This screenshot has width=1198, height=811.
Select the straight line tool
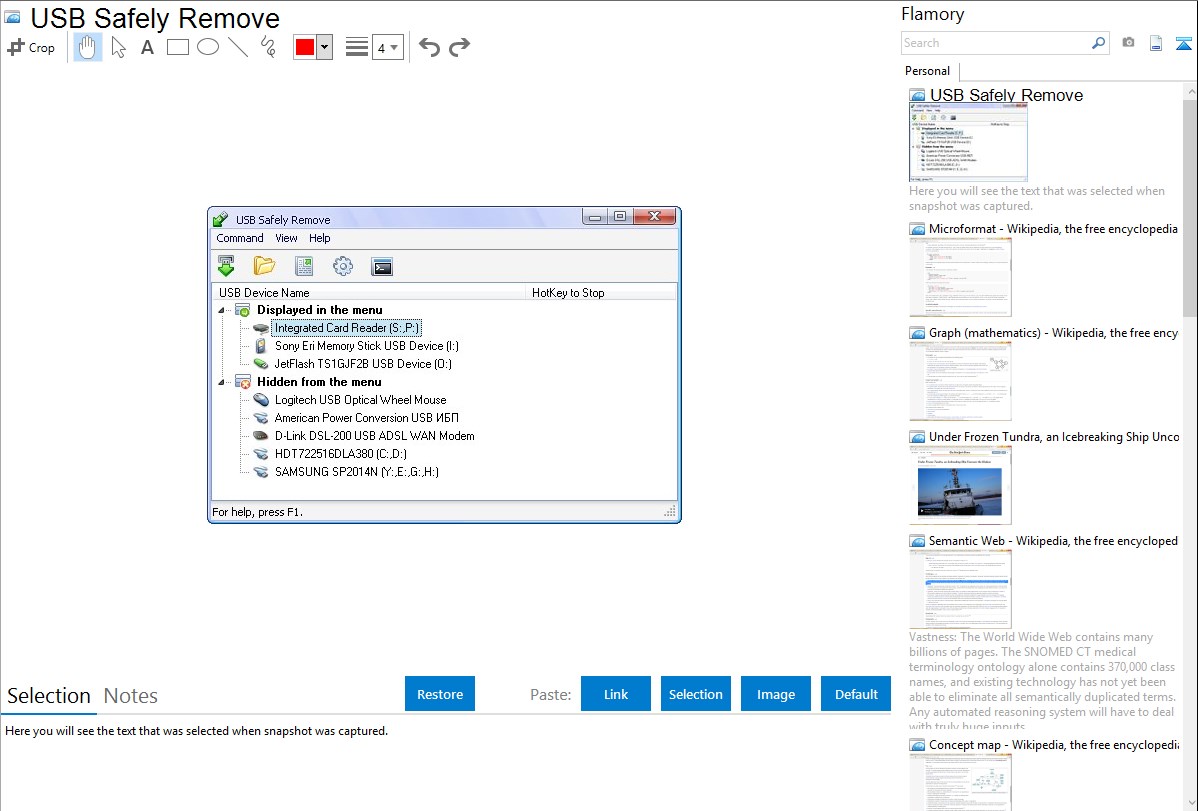(x=238, y=47)
